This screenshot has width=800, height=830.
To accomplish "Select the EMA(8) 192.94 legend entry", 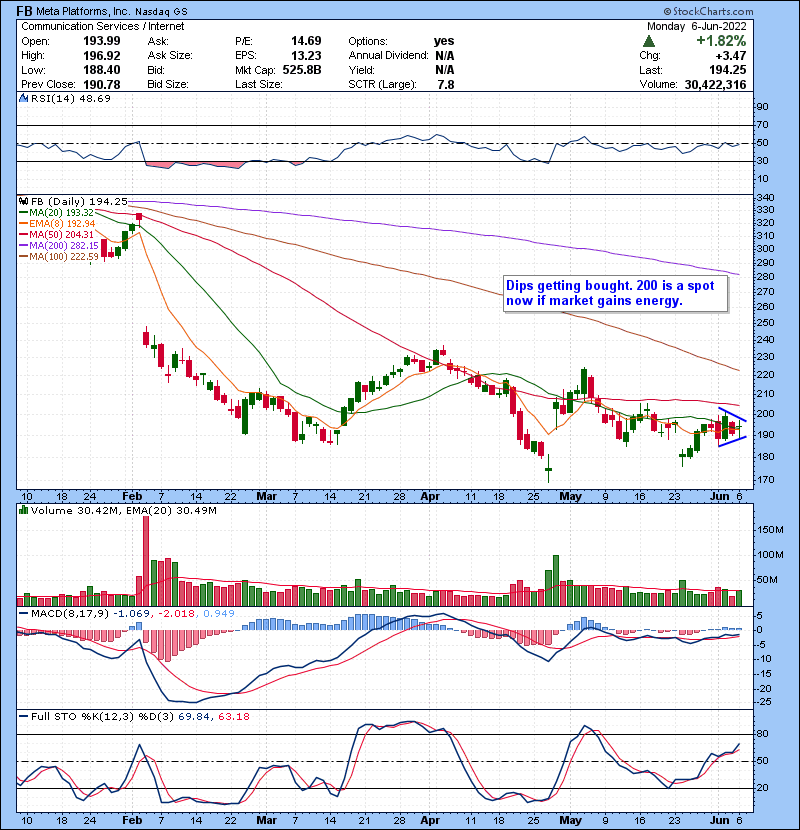I will pyautogui.click(x=57, y=224).
